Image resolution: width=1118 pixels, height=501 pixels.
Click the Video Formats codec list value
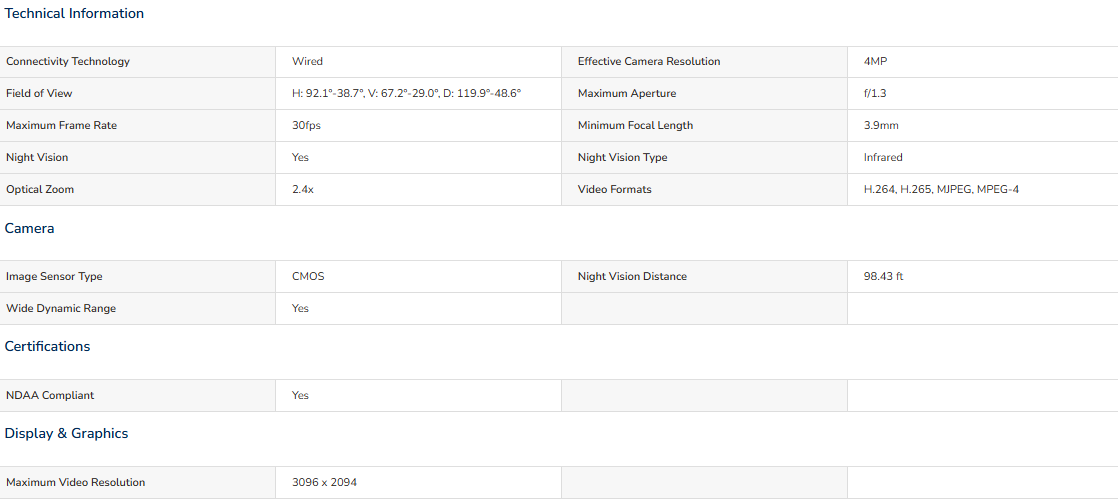coord(940,190)
